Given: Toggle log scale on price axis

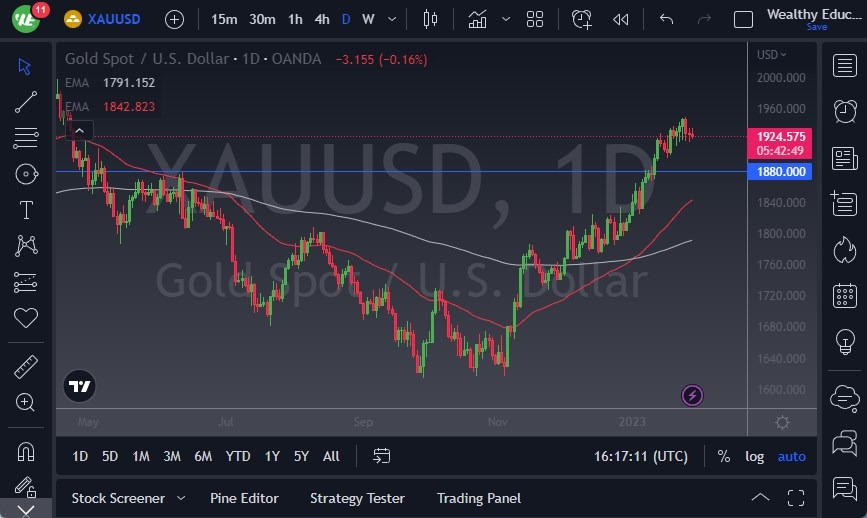Looking at the screenshot, I should [x=754, y=456].
